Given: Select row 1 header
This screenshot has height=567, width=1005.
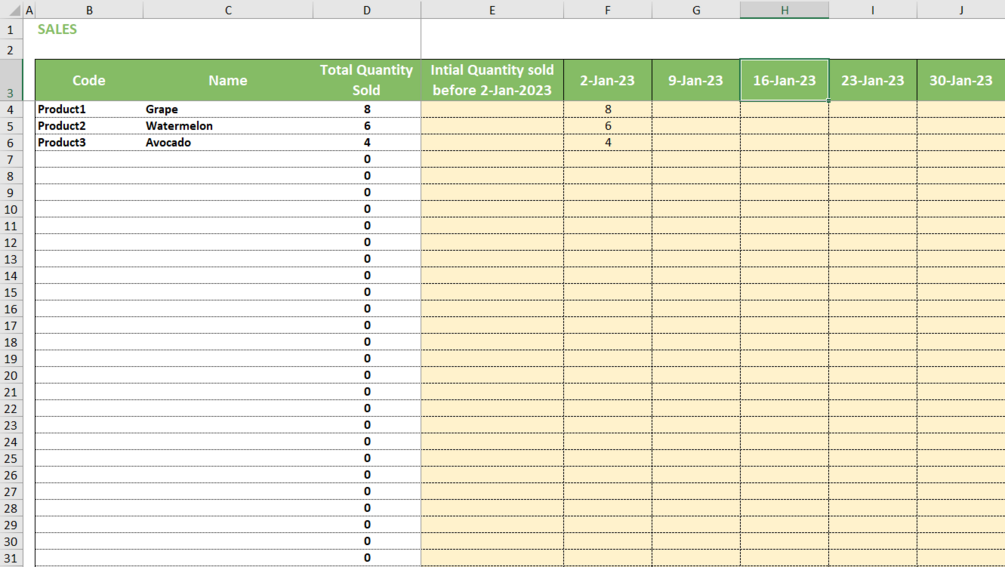Looking at the screenshot, I should tap(11, 29).
